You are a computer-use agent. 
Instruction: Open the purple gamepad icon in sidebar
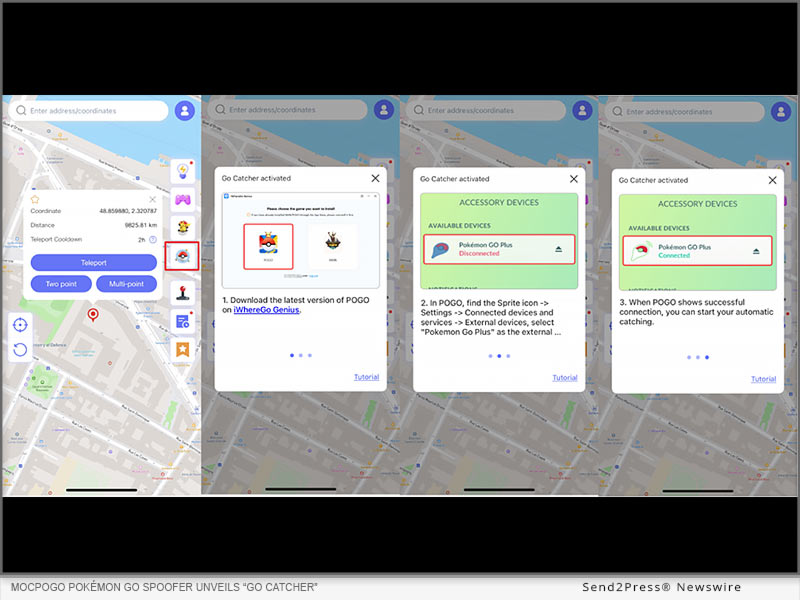[183, 199]
